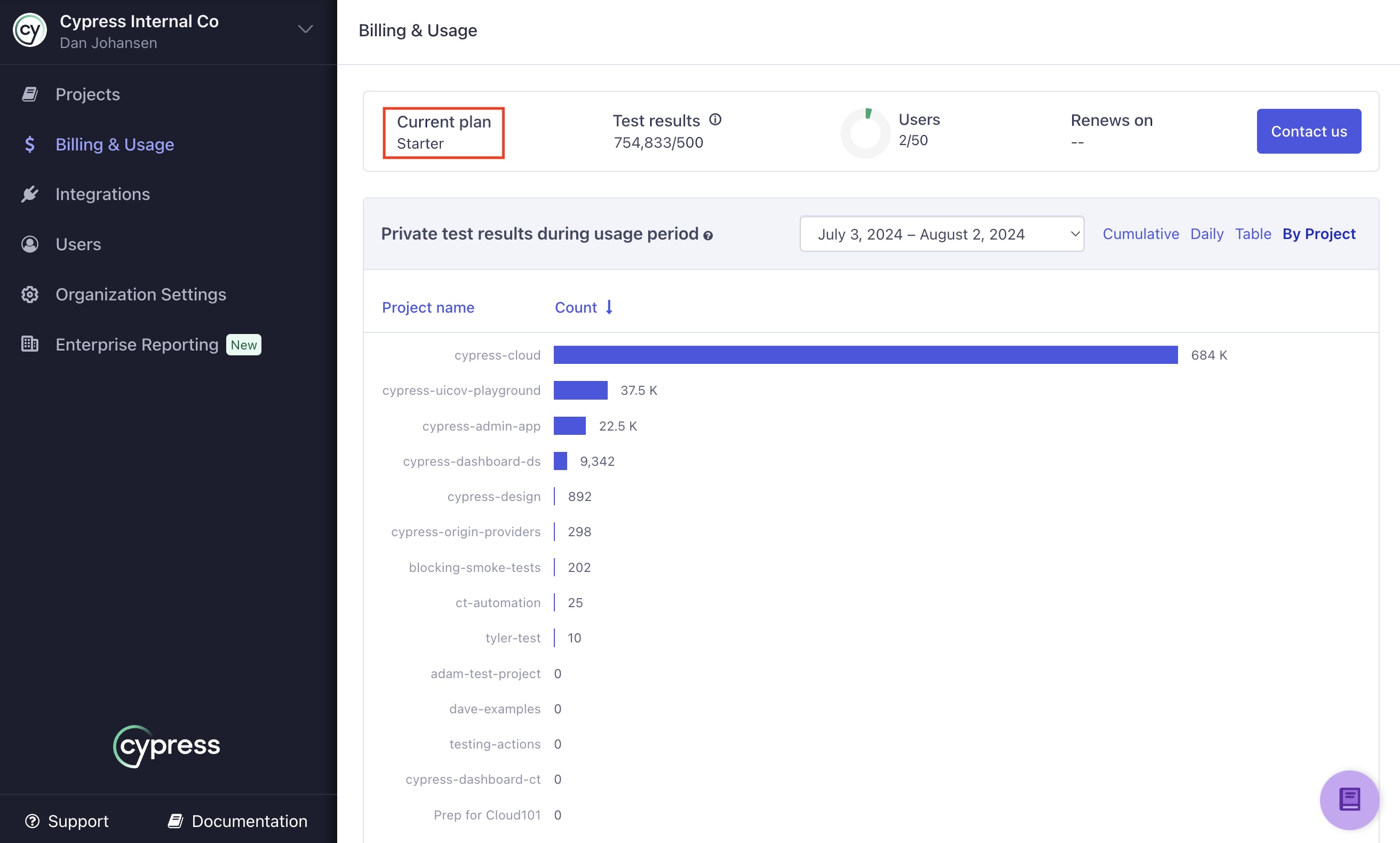The height and width of the screenshot is (843, 1400).
Task: Switch to the Daily view
Action: click(1207, 234)
